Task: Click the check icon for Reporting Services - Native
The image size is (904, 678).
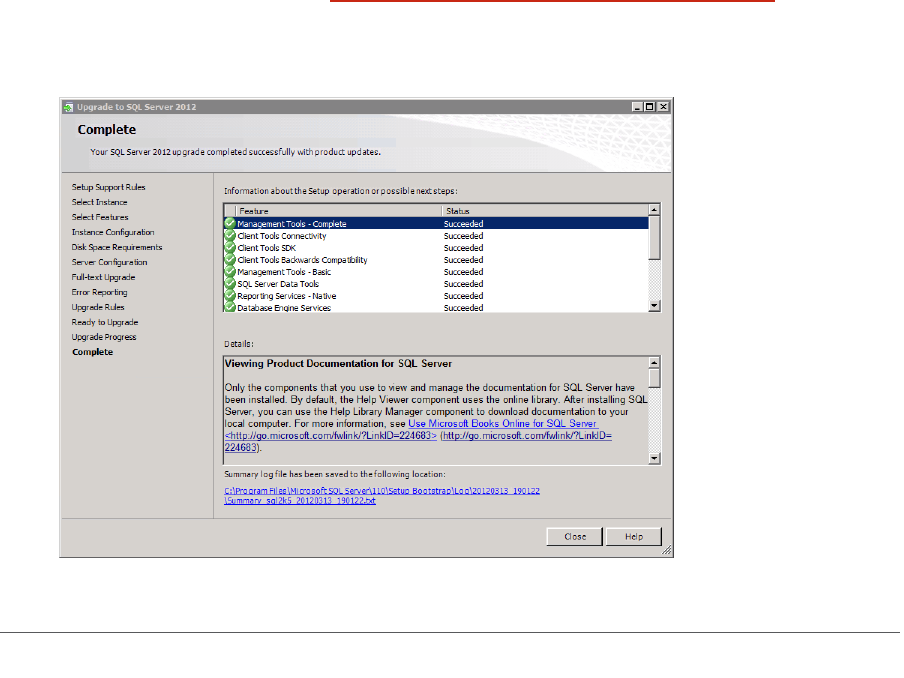Action: 230,296
